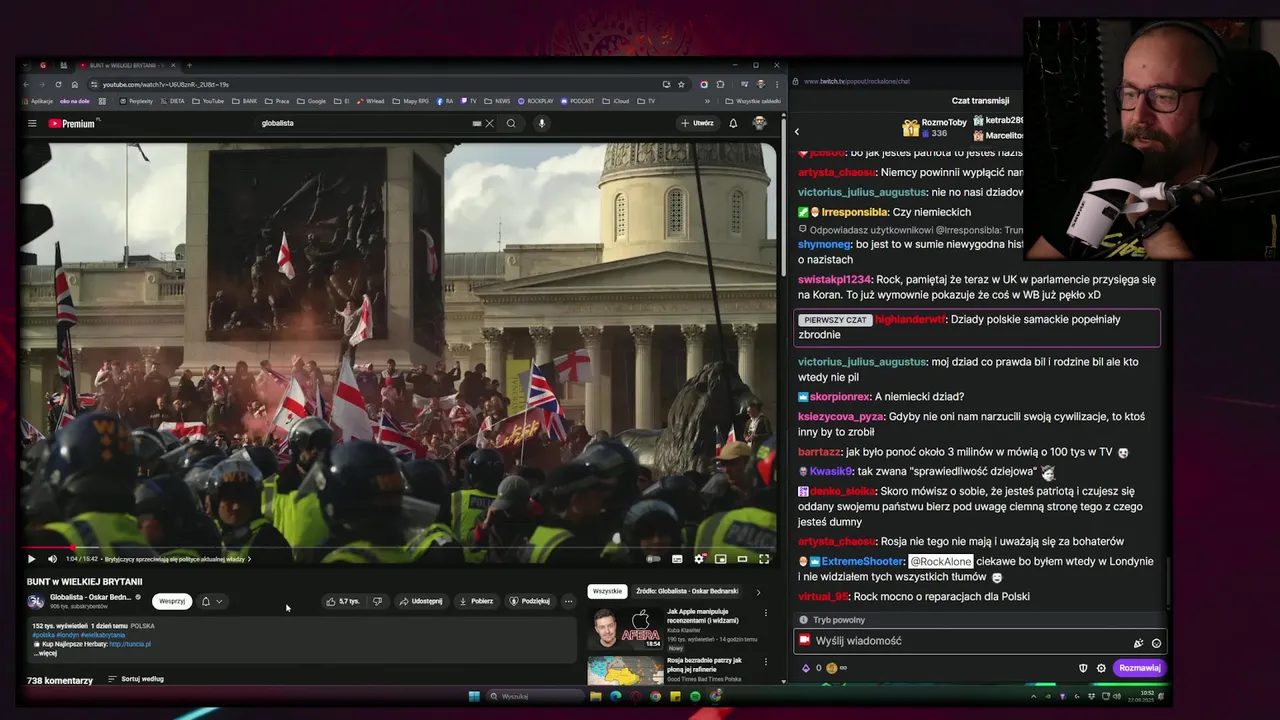This screenshot has width=1280, height=720.
Task: Send chat with Rozmawiaj button
Action: [x=1139, y=668]
